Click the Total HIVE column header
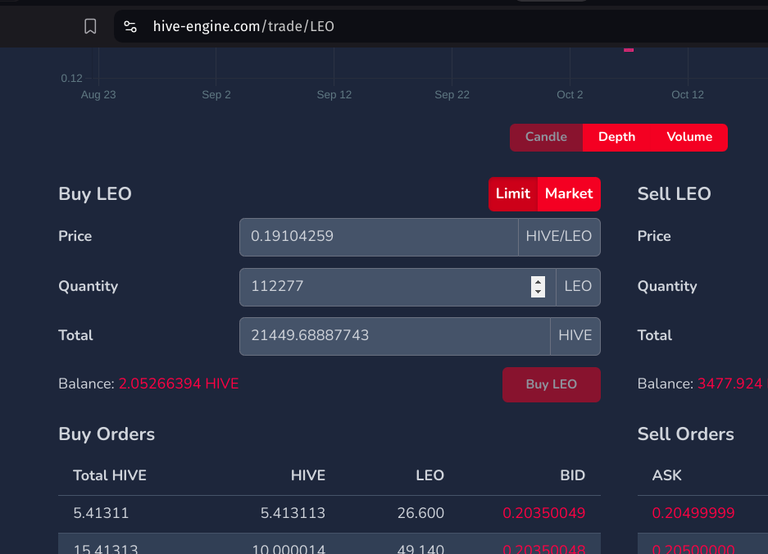The image size is (768, 554). (110, 475)
